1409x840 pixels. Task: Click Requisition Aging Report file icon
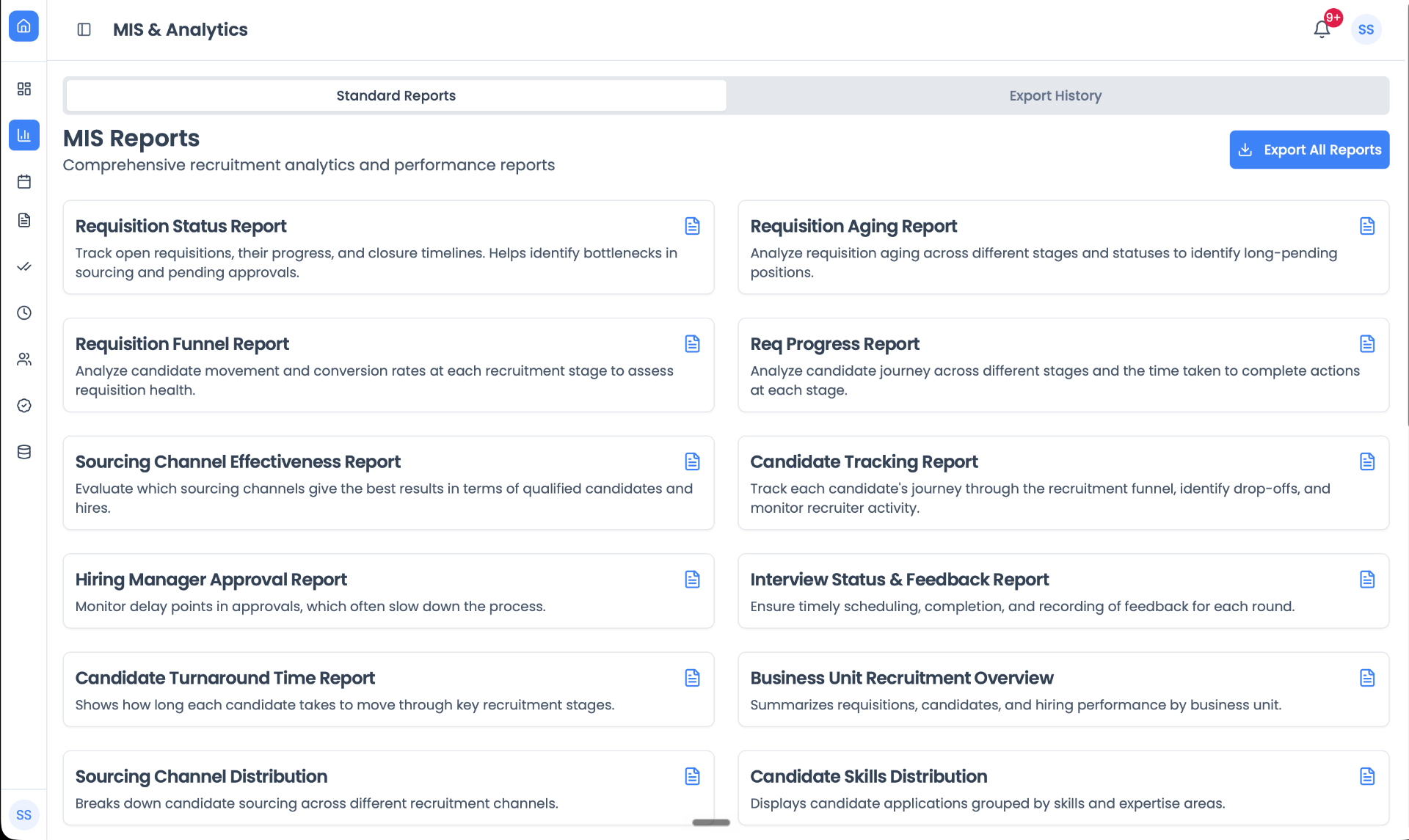(1367, 226)
